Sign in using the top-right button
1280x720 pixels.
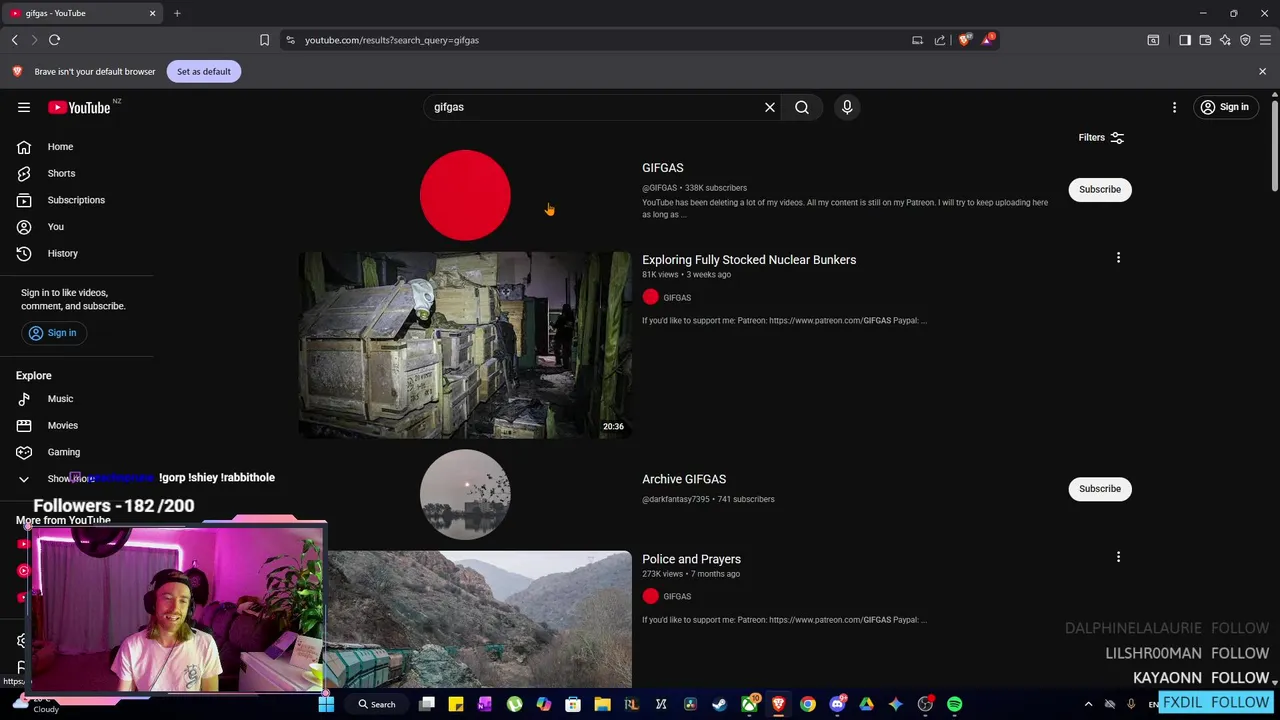pos(1224,107)
